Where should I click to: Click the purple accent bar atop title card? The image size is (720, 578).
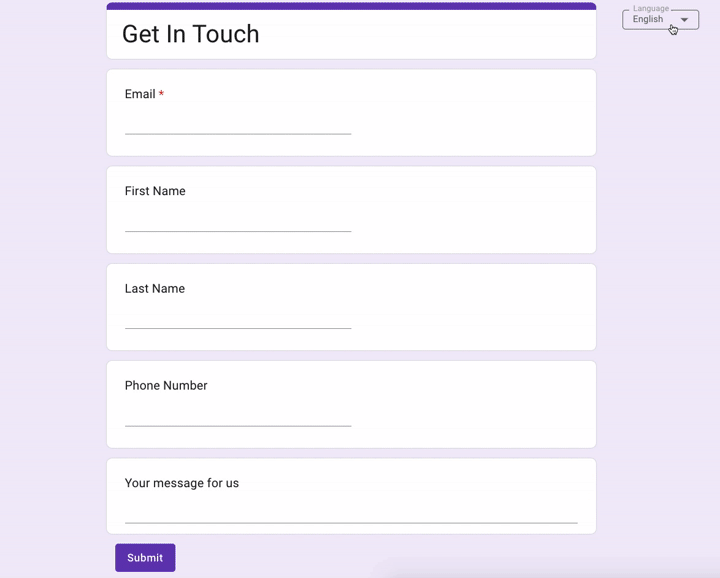[351, 6]
